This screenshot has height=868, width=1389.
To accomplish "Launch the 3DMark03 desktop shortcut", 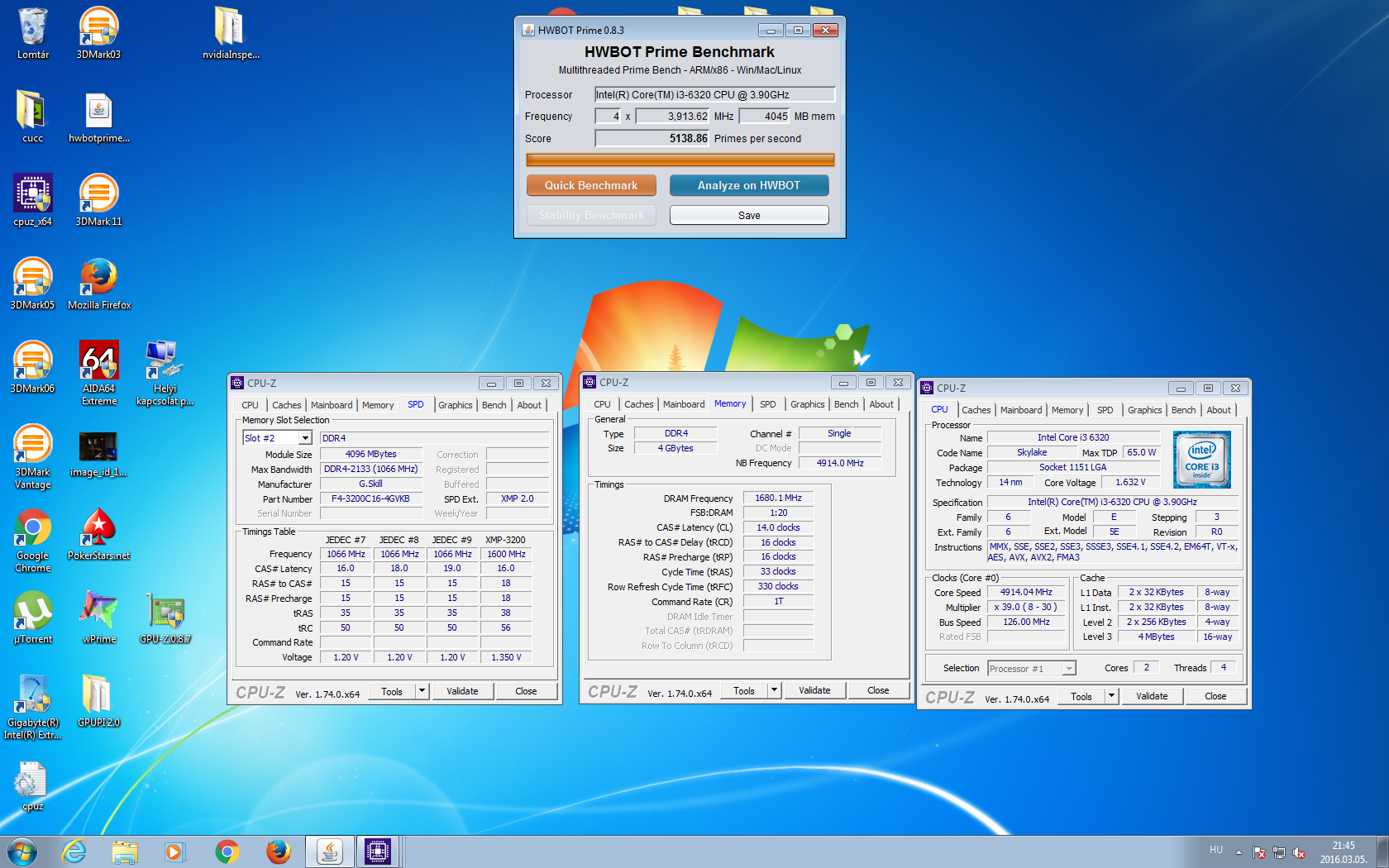I will tap(98, 33).
